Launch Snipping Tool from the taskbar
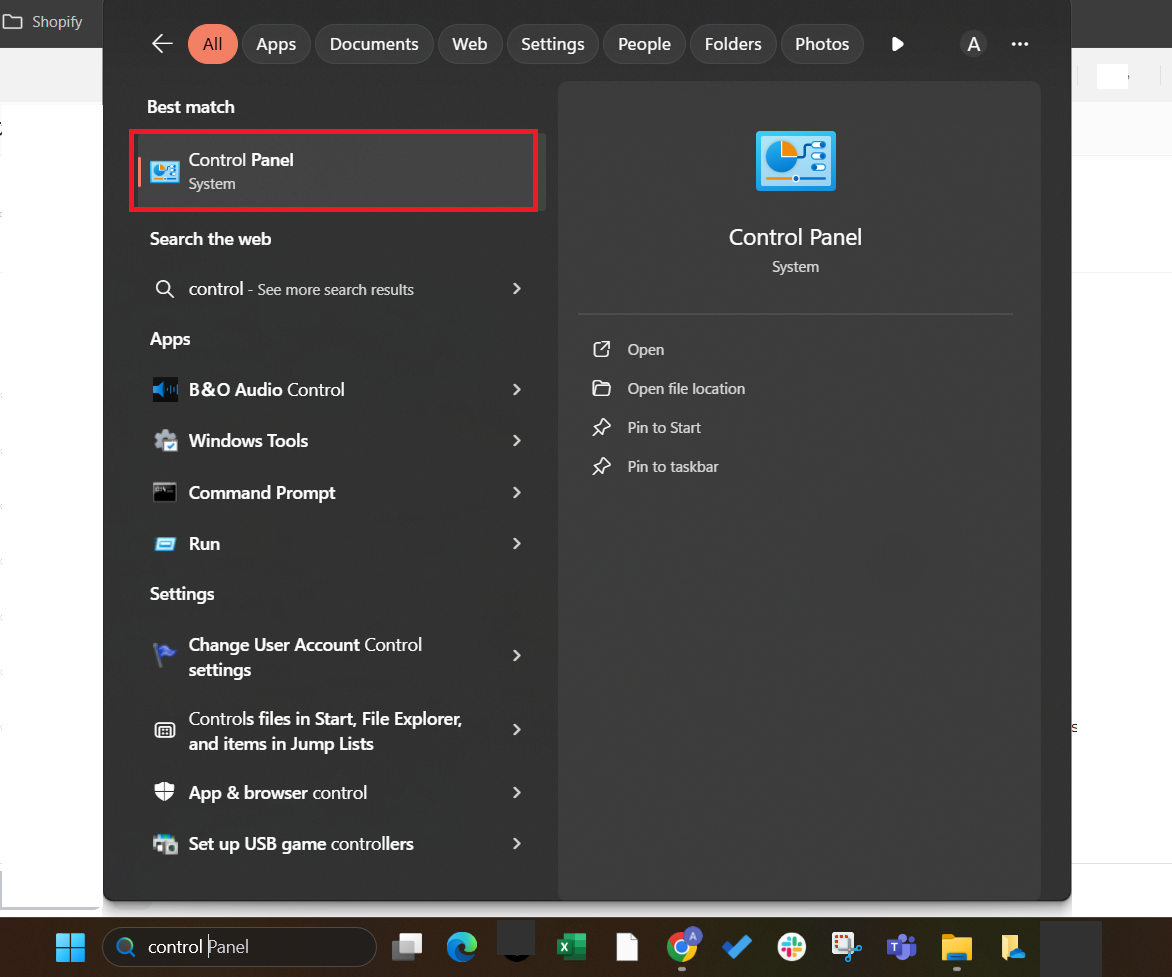The height and width of the screenshot is (977, 1172). click(x=847, y=946)
